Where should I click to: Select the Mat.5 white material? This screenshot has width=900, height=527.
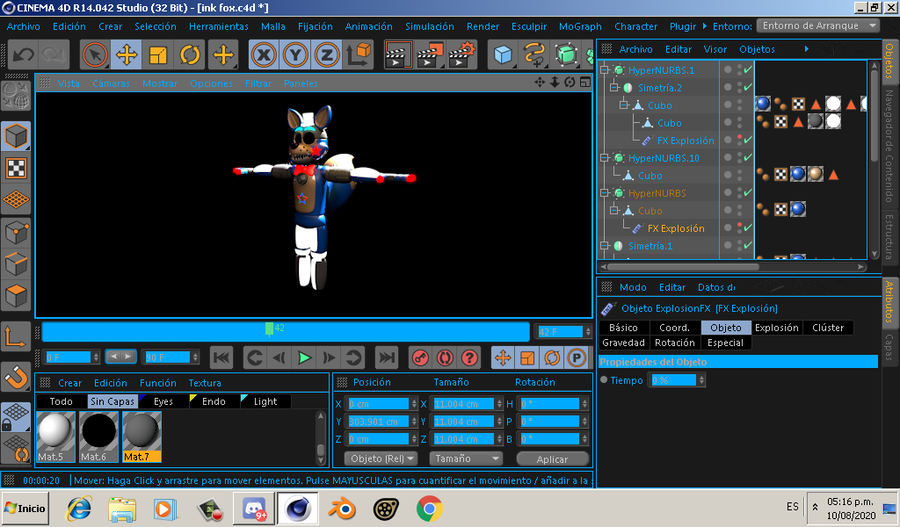[56, 437]
